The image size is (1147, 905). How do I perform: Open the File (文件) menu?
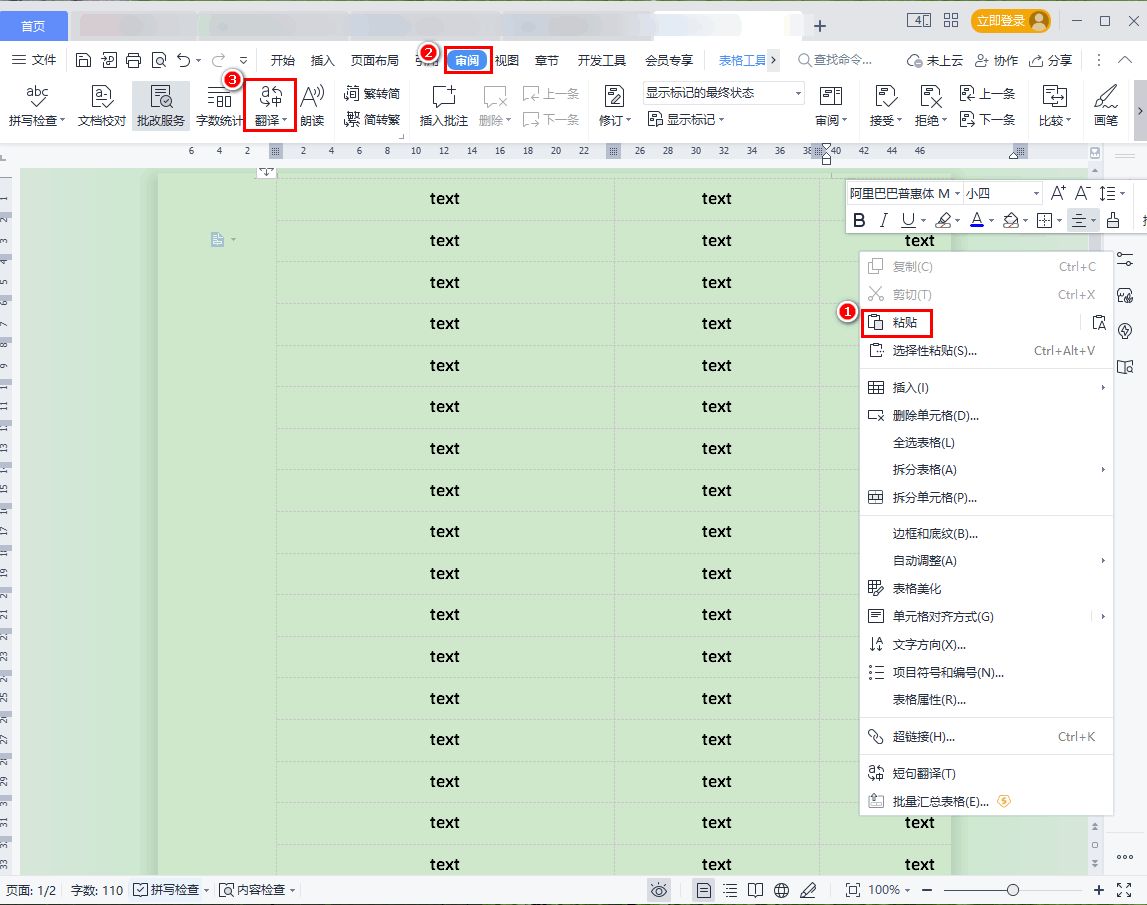34,60
